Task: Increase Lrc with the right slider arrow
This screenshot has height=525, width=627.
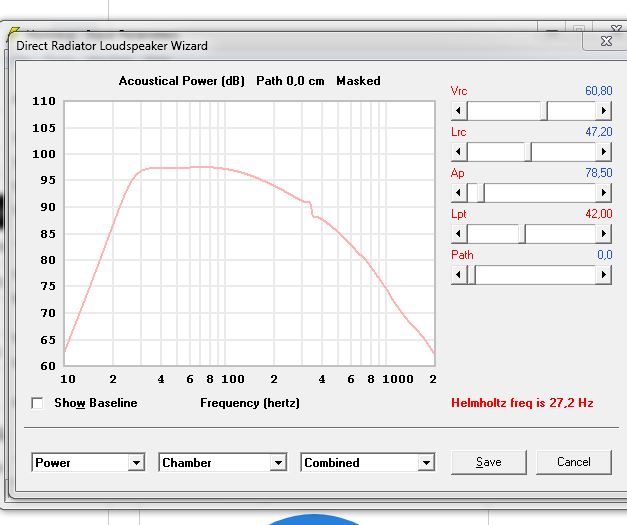Action: (x=603, y=152)
